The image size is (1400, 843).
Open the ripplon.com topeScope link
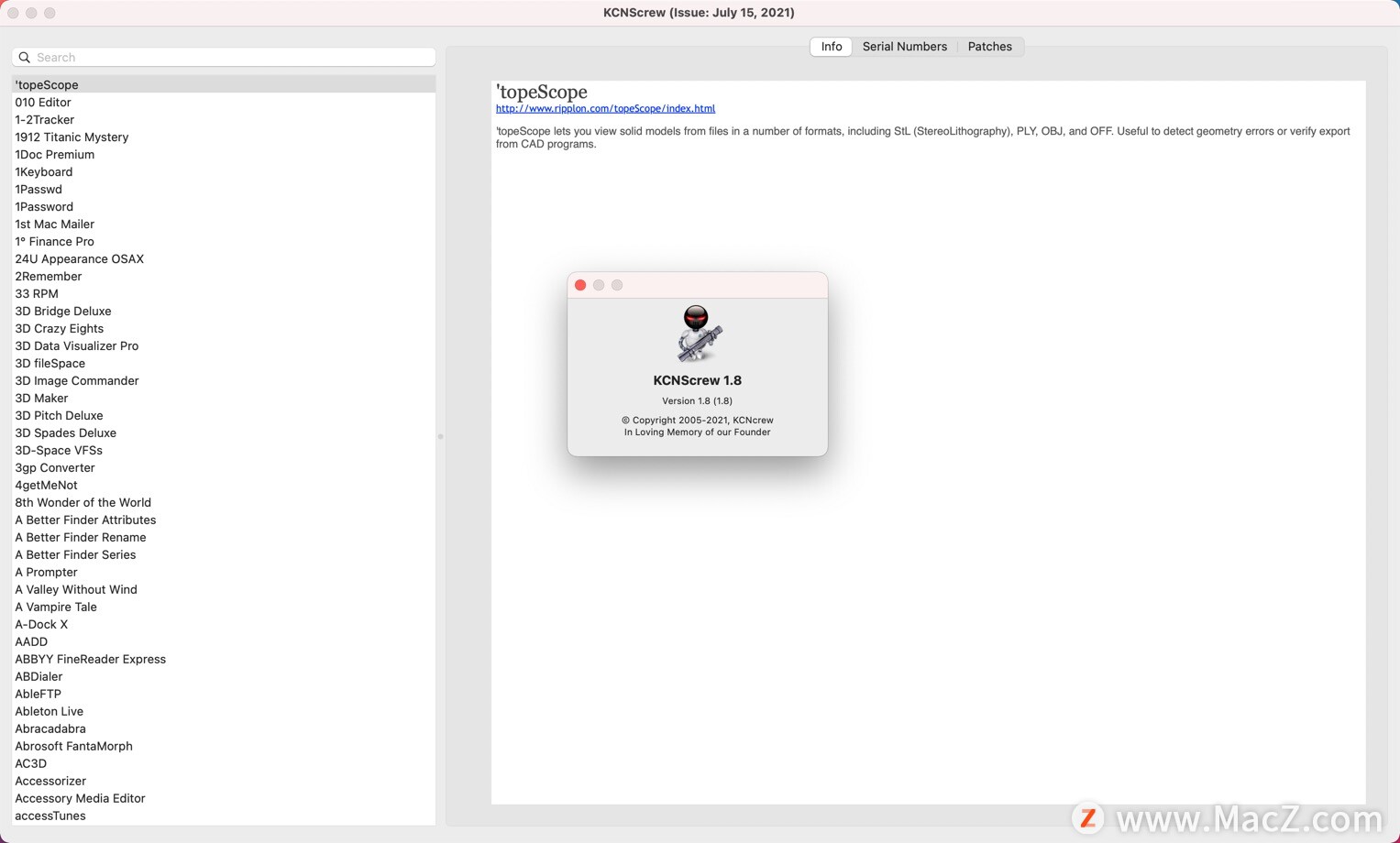(605, 108)
